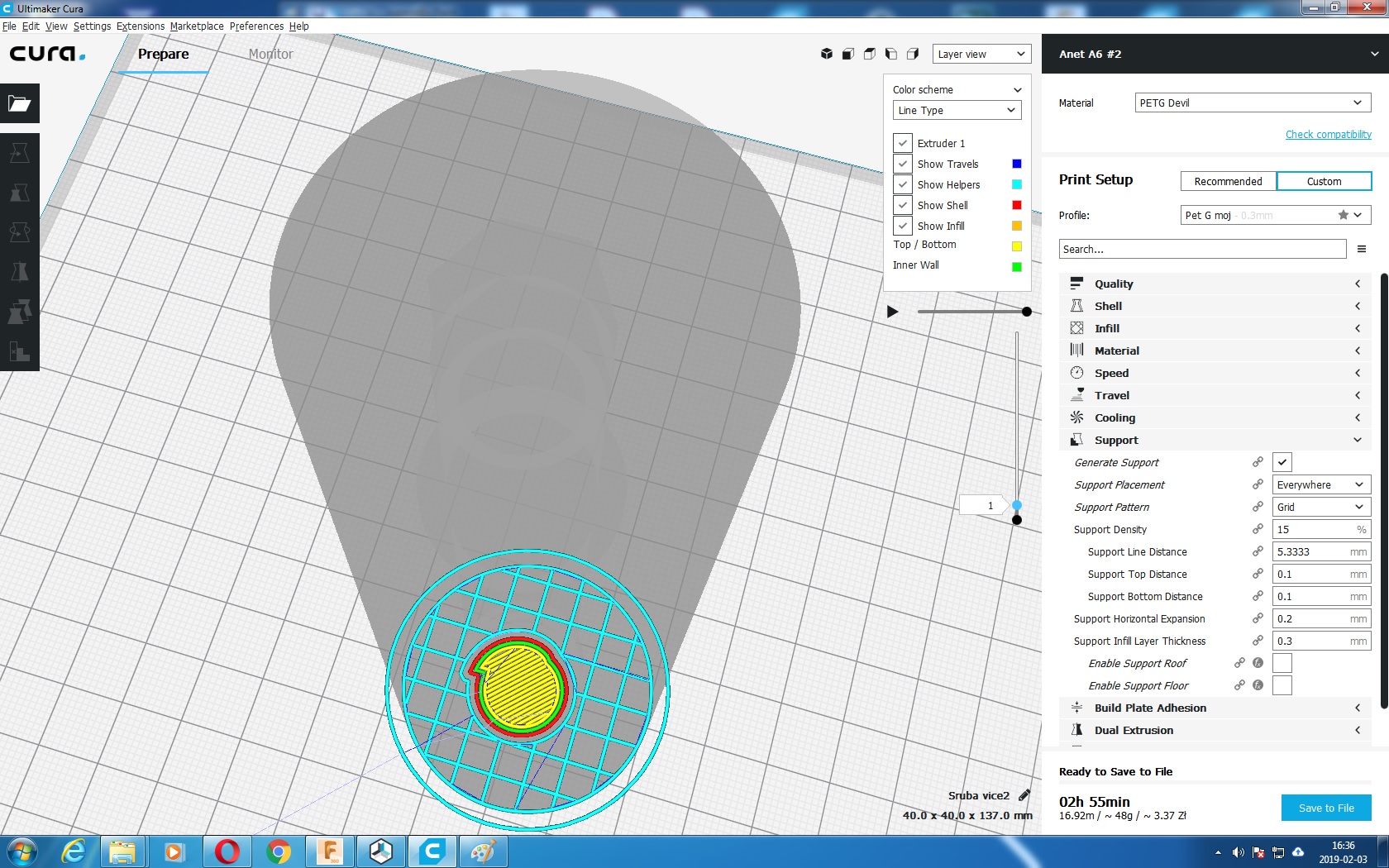Click link icon beside Generate Support

[x=1258, y=462]
